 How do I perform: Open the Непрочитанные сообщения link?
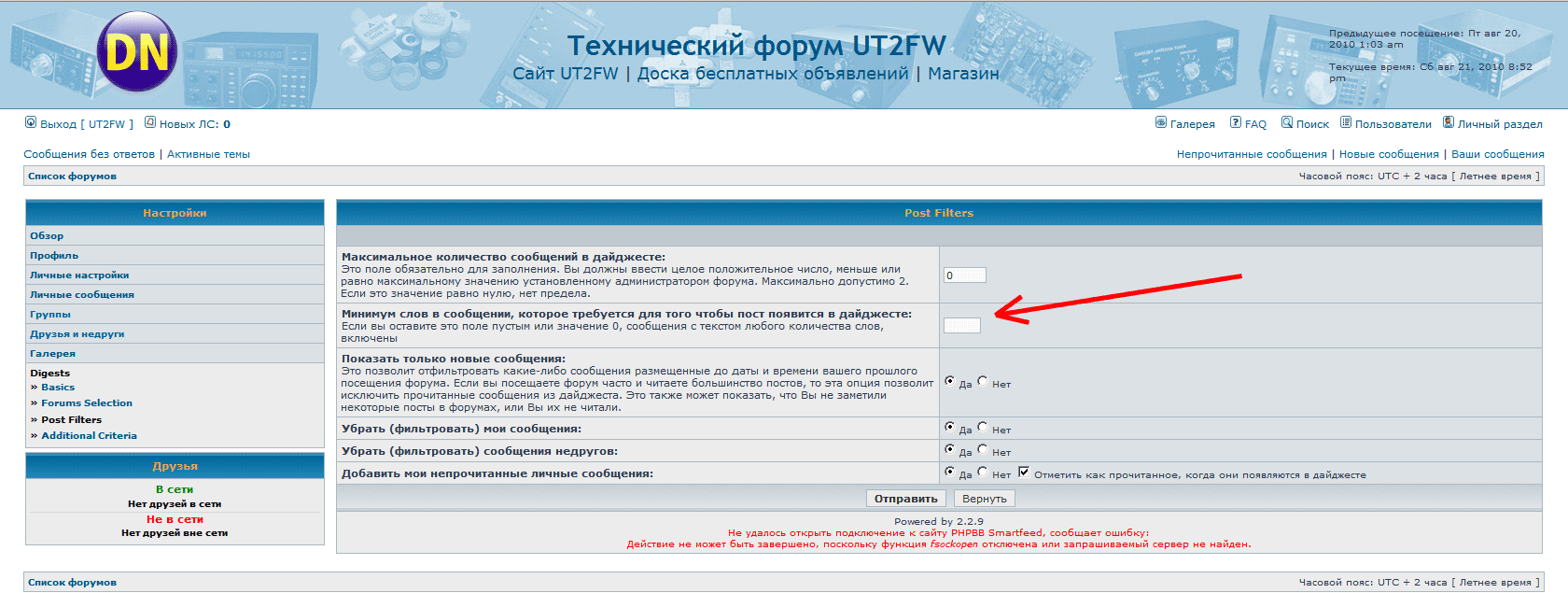1251,154
